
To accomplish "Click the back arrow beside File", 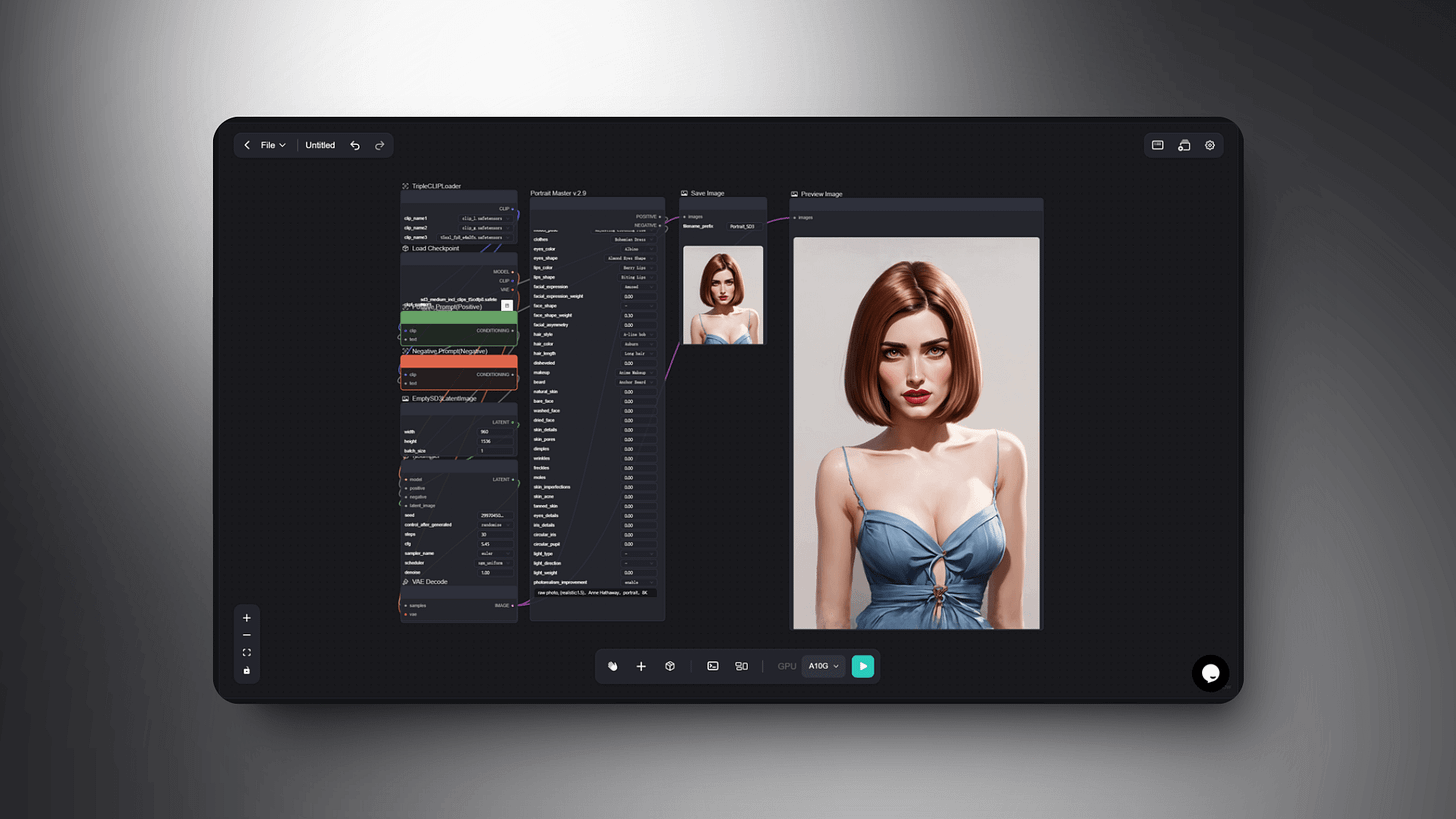I will pyautogui.click(x=247, y=145).
